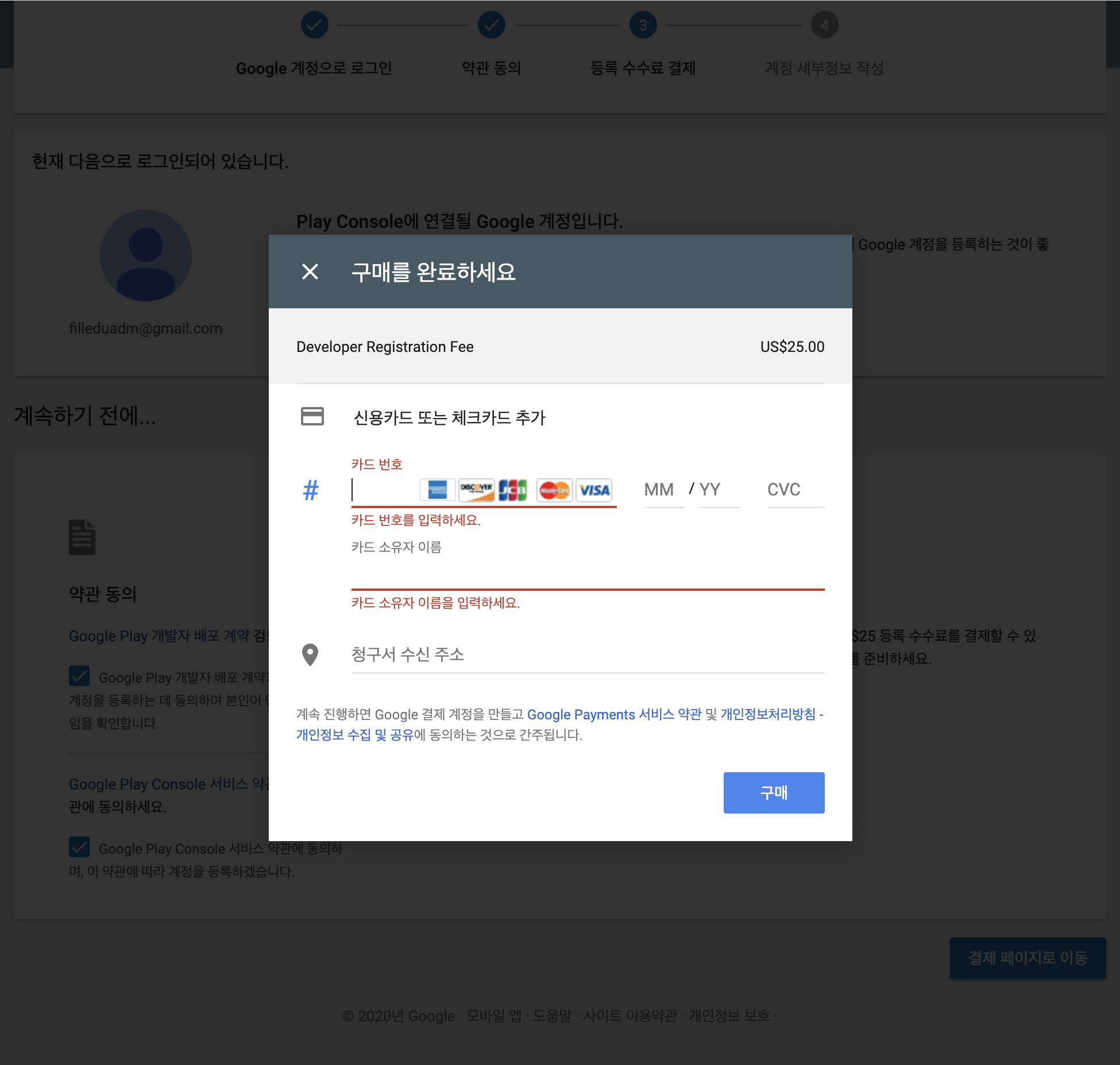Click the CVC security code field

click(x=794, y=490)
